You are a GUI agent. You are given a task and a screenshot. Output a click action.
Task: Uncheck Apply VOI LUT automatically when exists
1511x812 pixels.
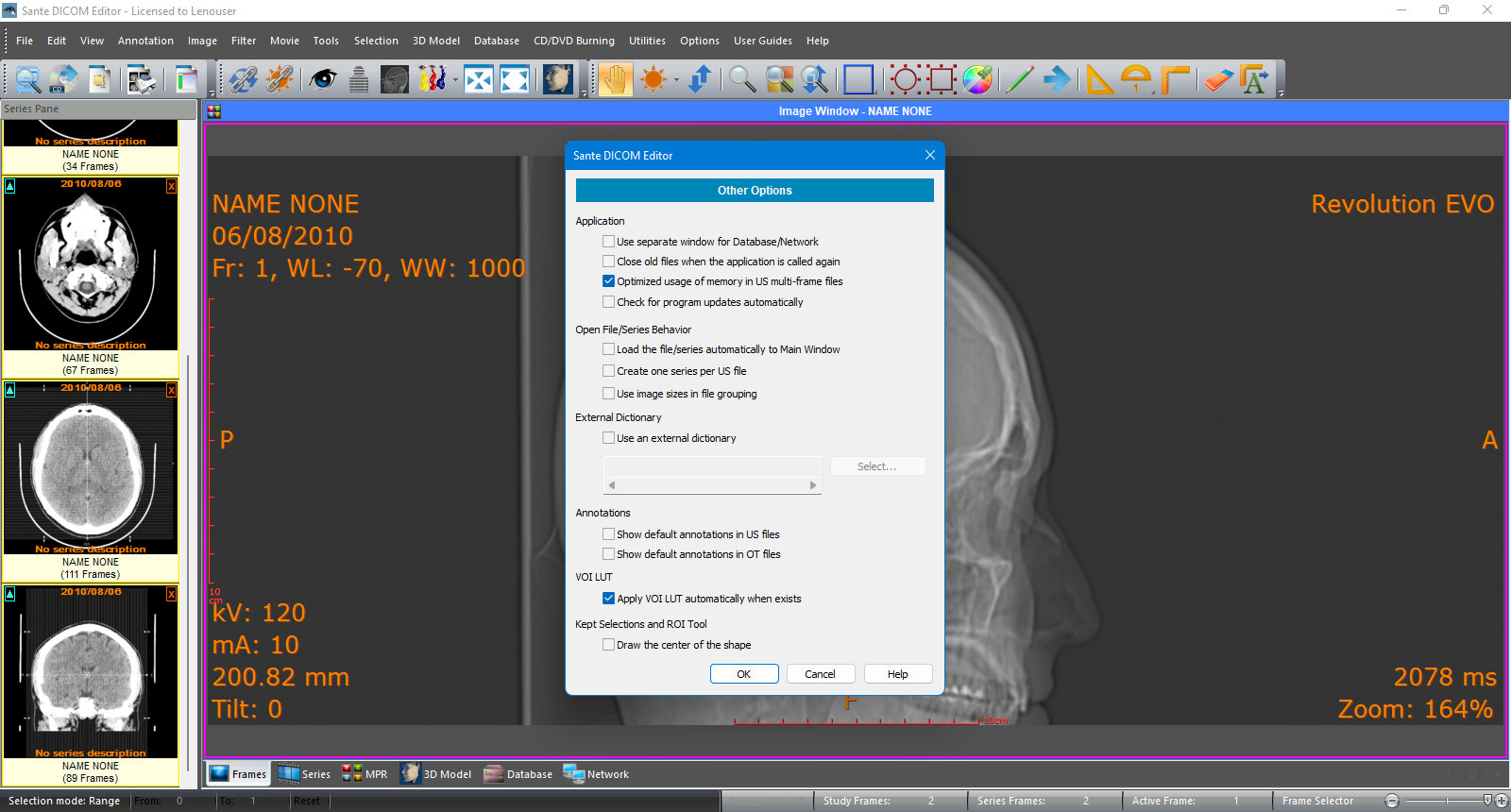coord(609,599)
